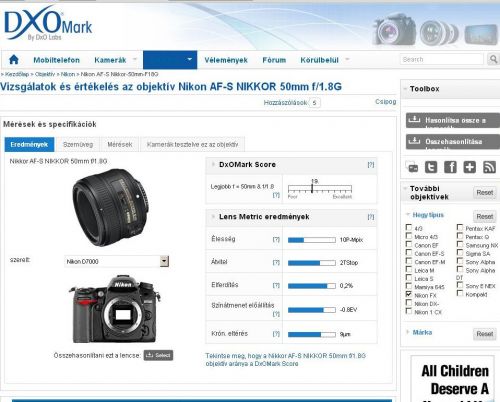Click the Összehasonlítása button
Viewport: 500px width, 402px height.
pos(453,142)
